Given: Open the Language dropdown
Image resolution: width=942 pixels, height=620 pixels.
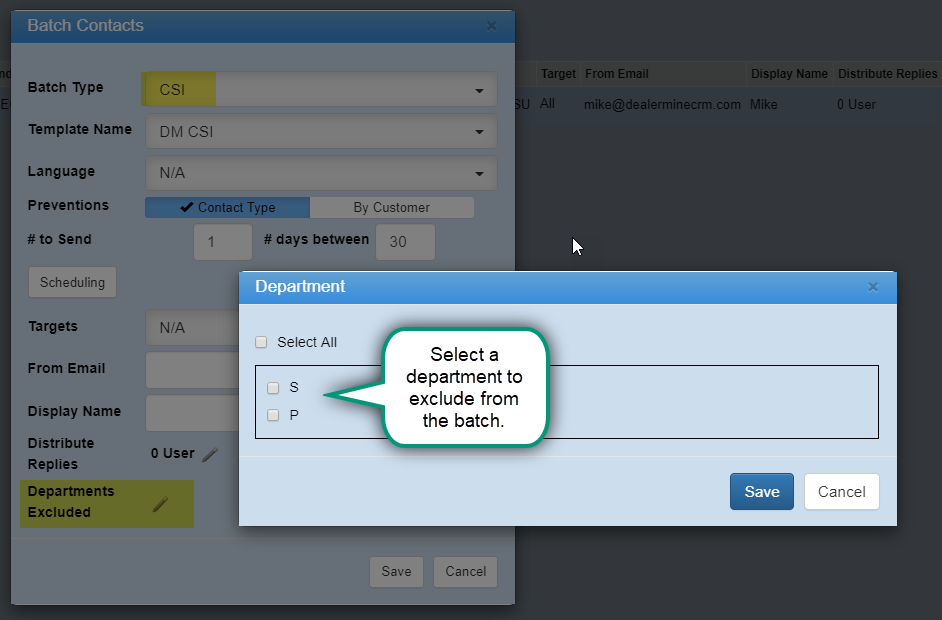Looking at the screenshot, I should [x=321, y=173].
